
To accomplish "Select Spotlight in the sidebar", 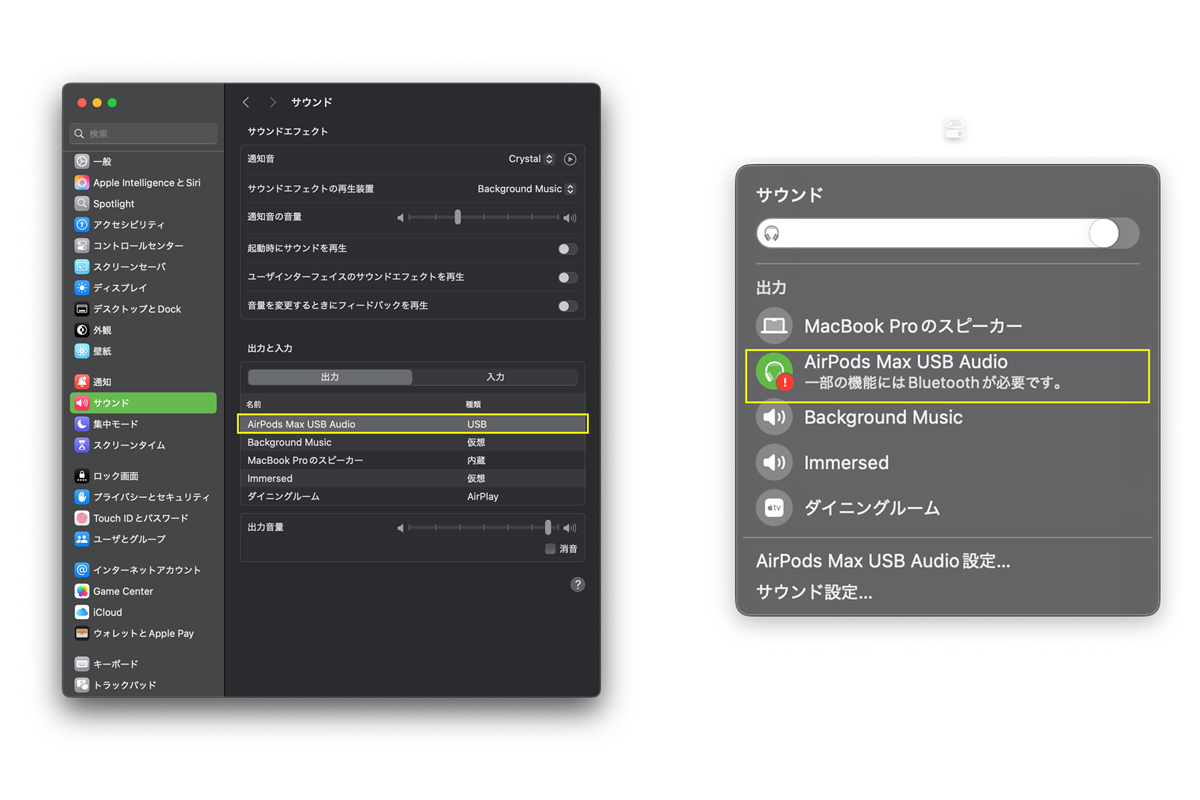I will coord(143,204).
